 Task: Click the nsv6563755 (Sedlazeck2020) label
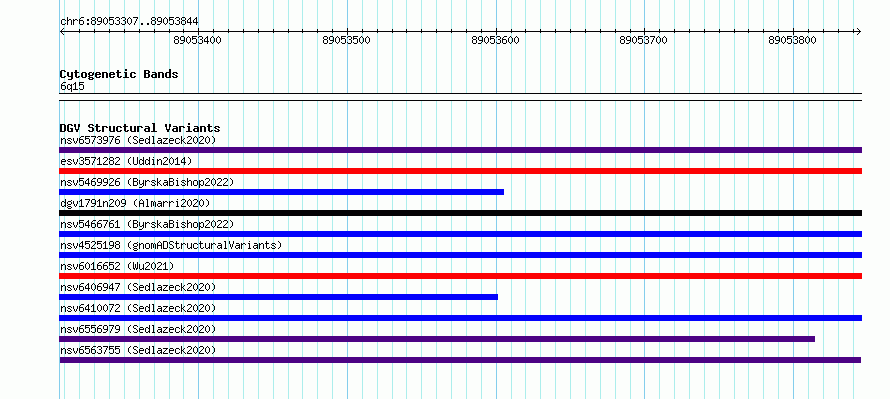coord(138,350)
